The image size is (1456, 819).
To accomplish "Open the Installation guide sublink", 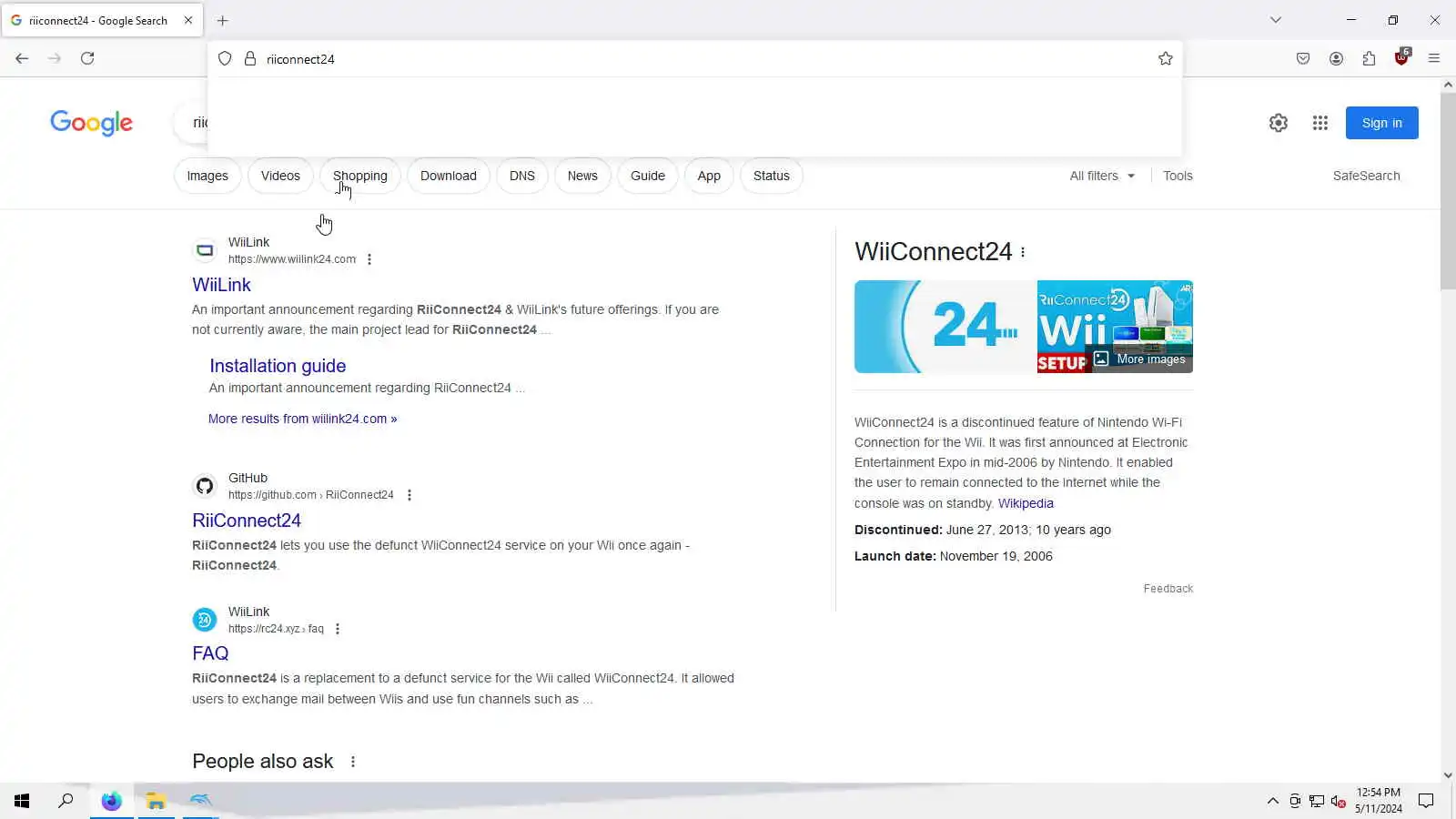I will click(278, 366).
